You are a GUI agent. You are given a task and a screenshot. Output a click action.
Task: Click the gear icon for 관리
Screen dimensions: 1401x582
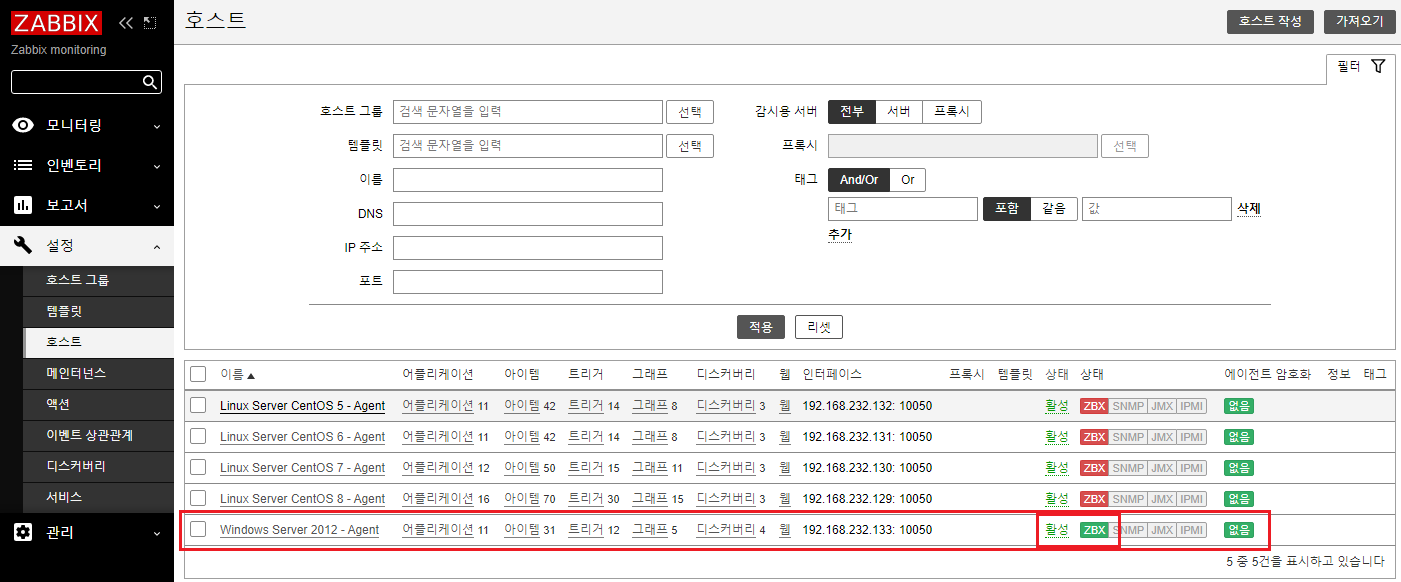click(23, 533)
